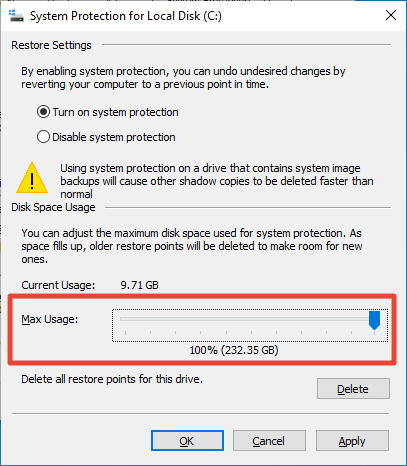This screenshot has height=466, width=407.
Task: Select Disable system protection option
Action: (106, 137)
